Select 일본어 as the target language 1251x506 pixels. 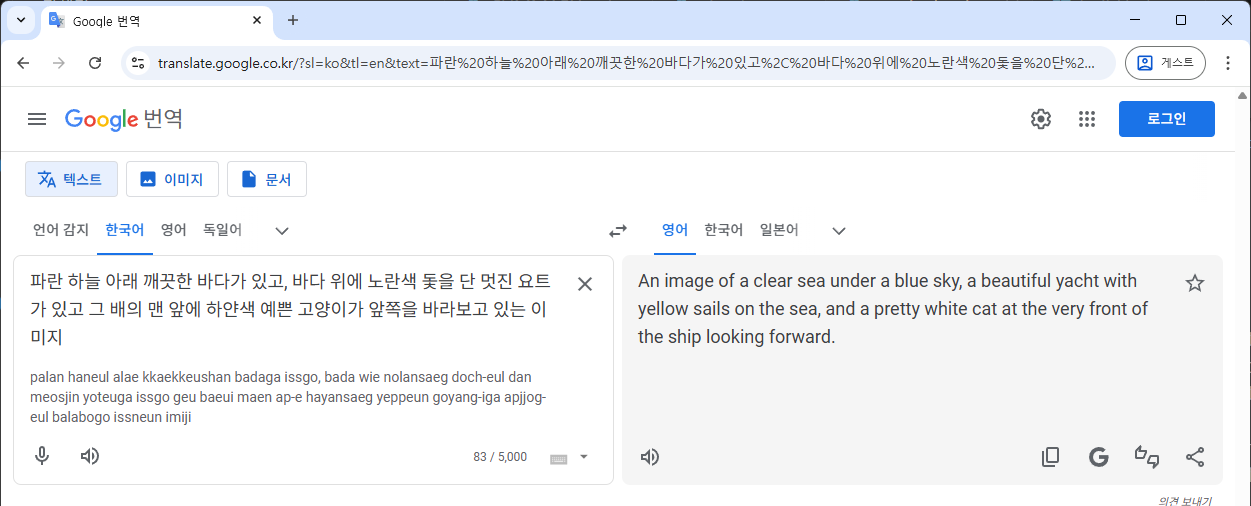click(779, 230)
